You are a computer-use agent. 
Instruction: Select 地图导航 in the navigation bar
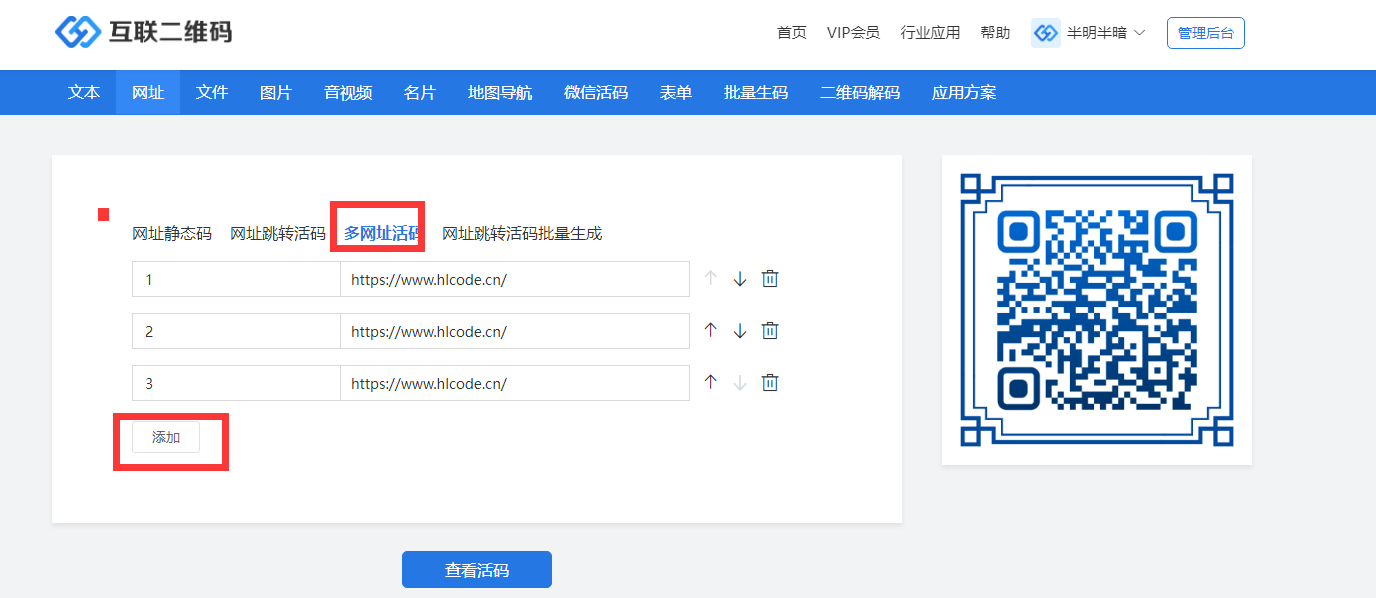pyautogui.click(x=500, y=93)
